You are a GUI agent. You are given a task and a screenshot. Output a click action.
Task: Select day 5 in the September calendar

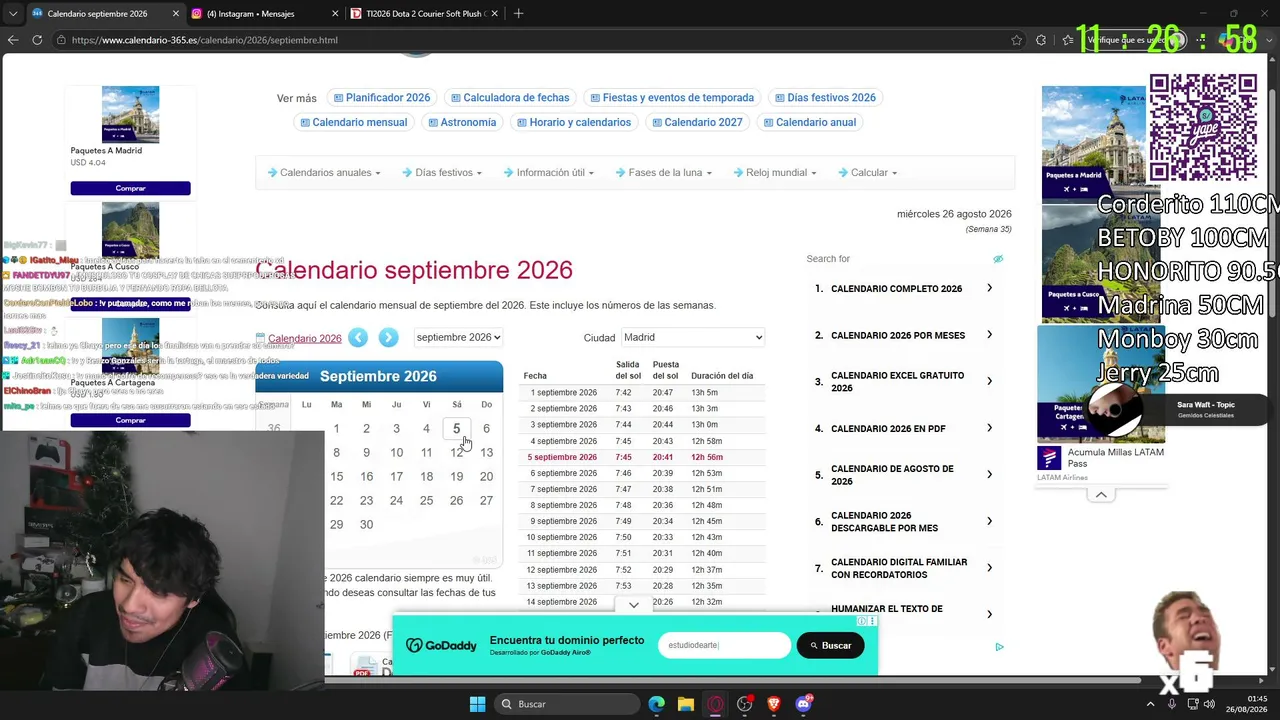(456, 429)
